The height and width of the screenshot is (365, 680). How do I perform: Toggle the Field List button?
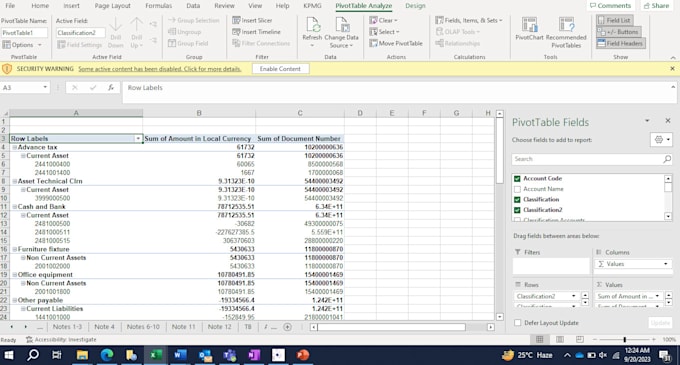(614, 20)
